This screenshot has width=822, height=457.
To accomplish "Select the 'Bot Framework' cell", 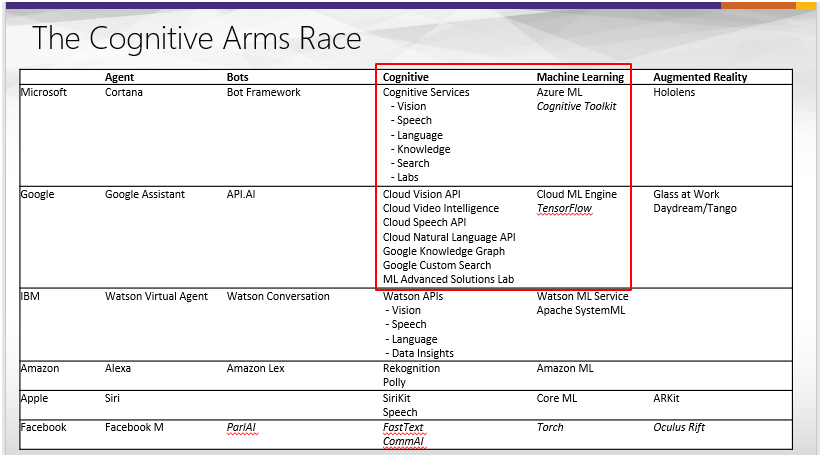I will [x=264, y=92].
